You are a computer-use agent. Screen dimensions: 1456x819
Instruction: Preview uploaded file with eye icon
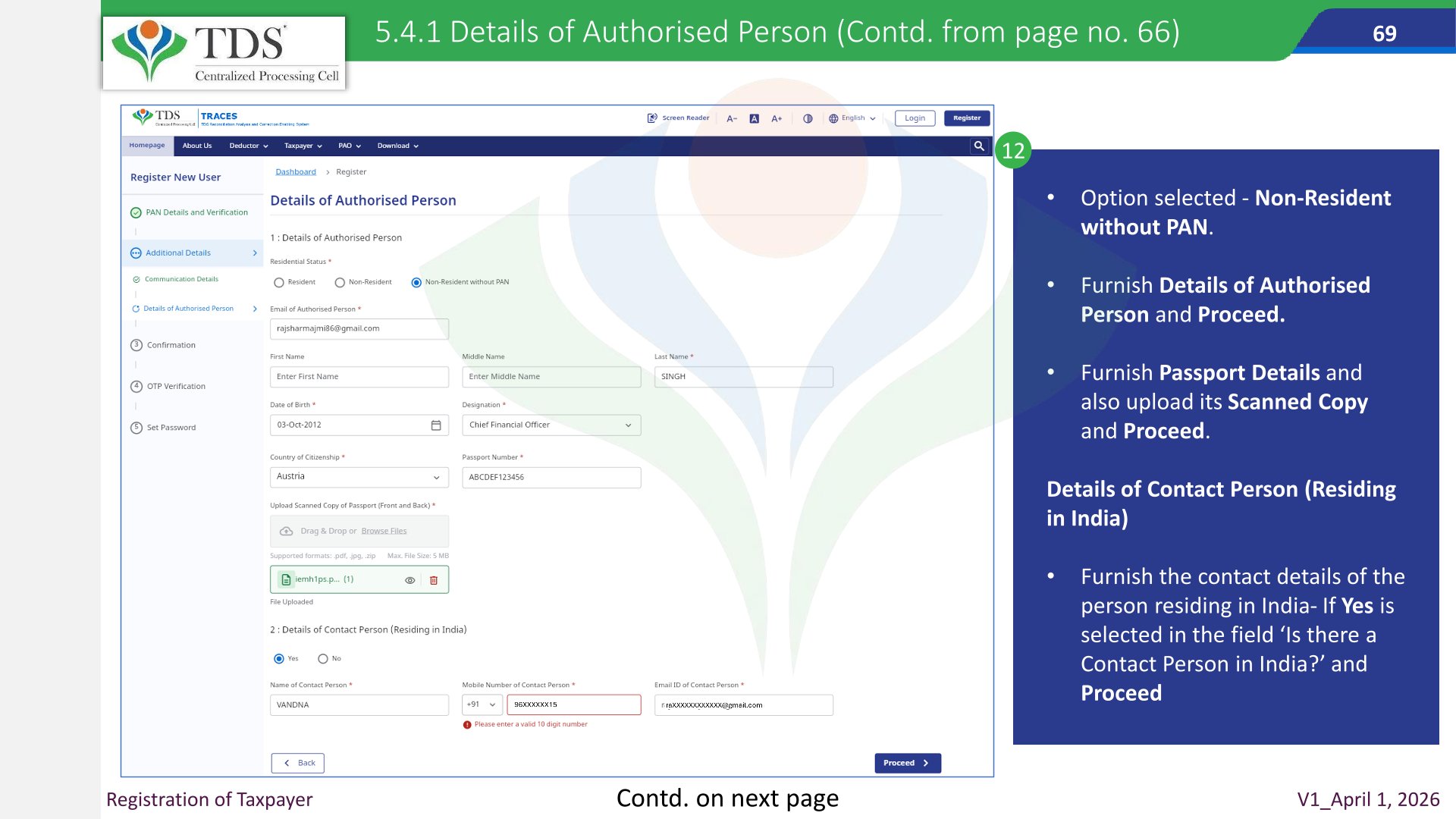(x=409, y=580)
